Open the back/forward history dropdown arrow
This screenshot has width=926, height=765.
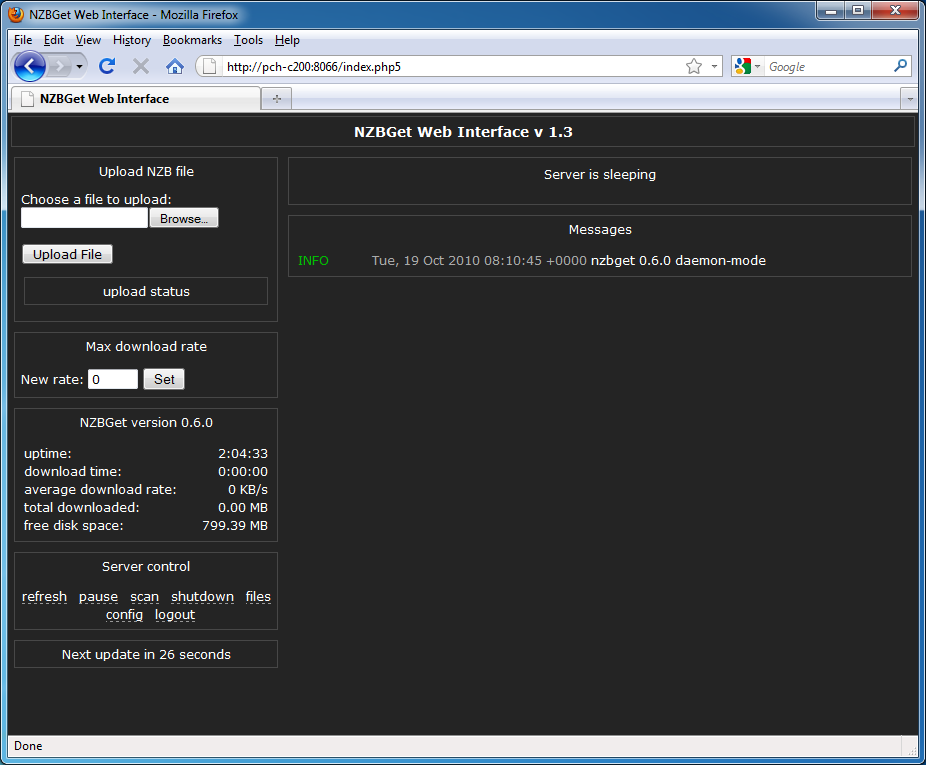[79, 67]
